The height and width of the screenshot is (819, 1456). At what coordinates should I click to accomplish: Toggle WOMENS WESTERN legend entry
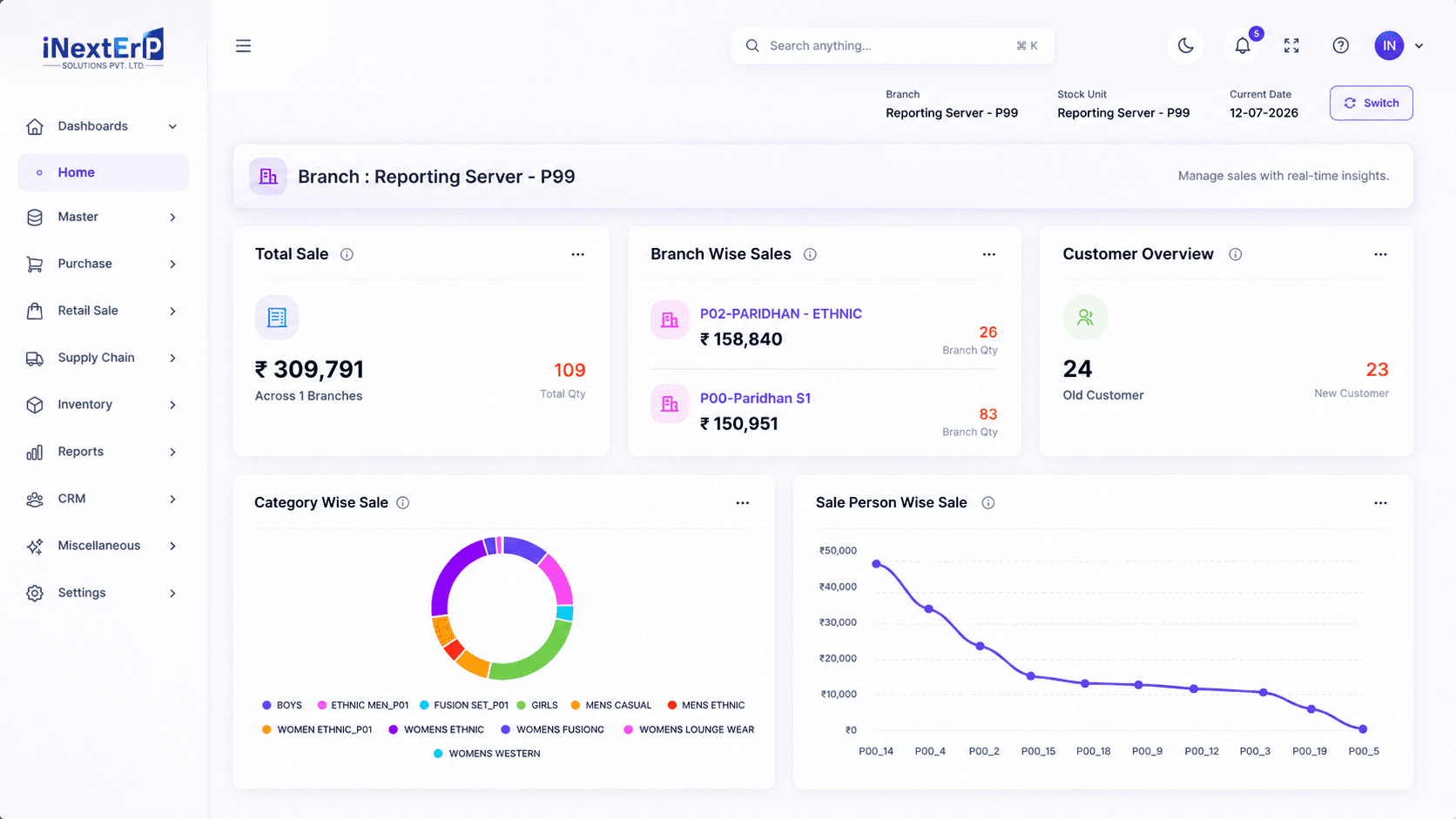[x=487, y=754]
